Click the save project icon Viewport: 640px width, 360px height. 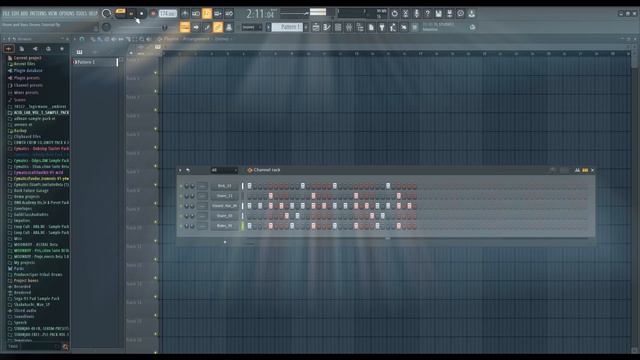438,13
